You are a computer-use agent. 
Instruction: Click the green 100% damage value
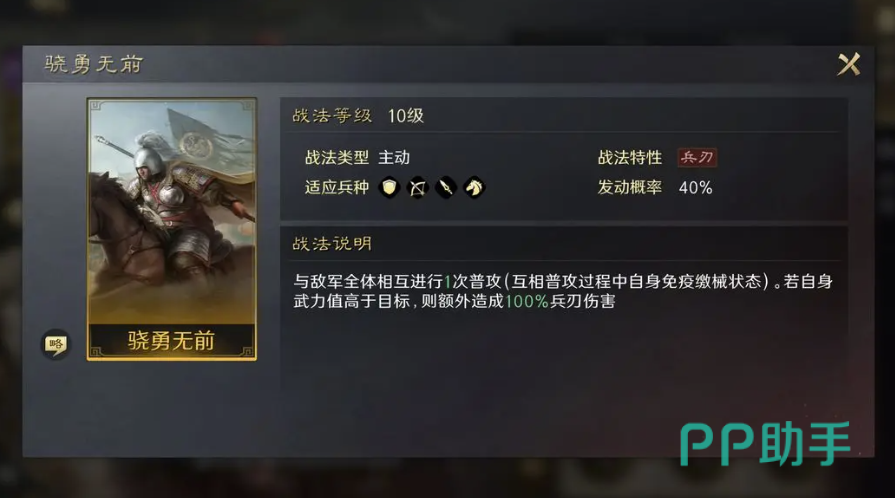(526, 301)
